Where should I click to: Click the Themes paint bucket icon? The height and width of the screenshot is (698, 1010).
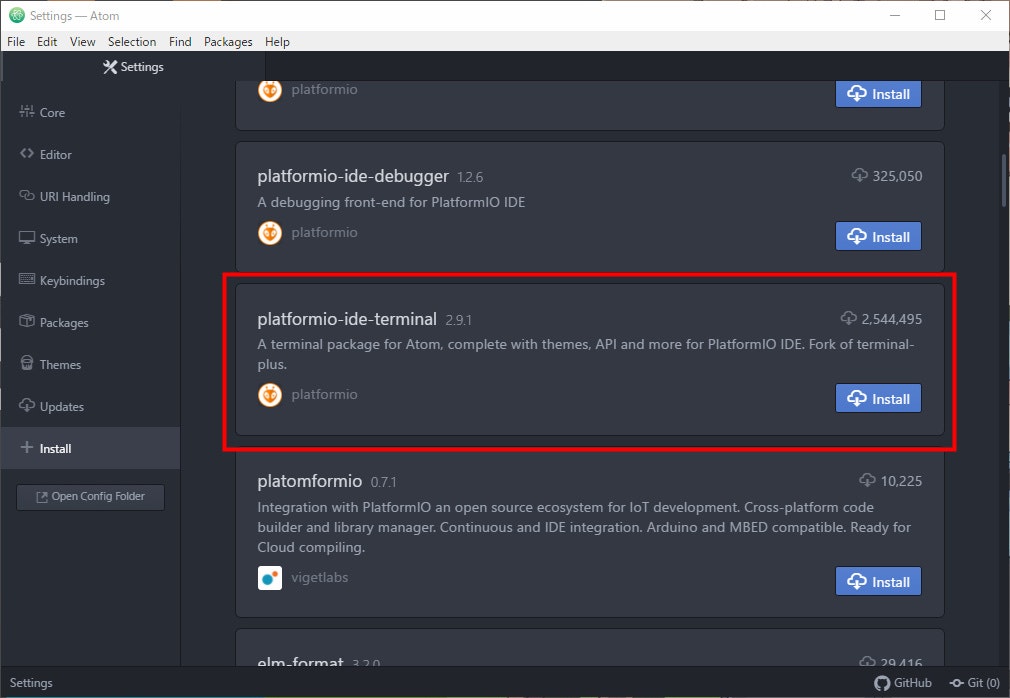click(26, 363)
